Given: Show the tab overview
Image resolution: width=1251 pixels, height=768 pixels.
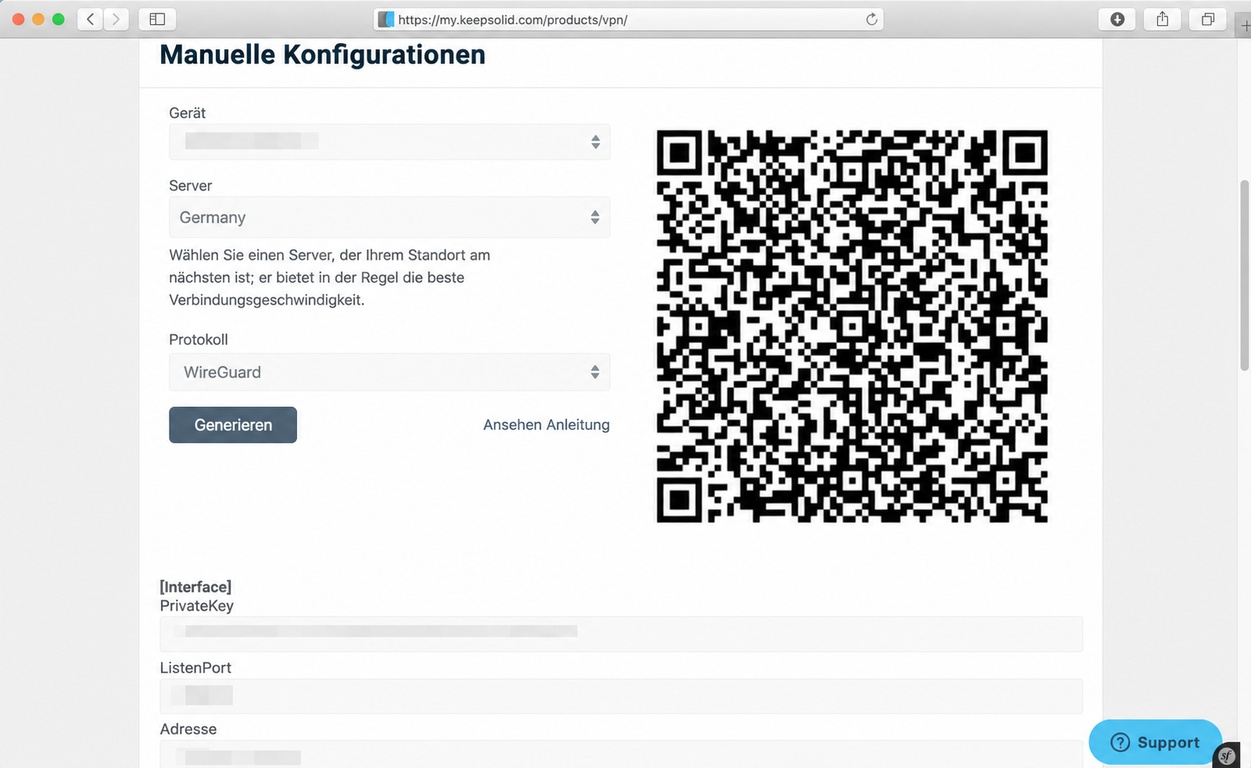Looking at the screenshot, I should click(x=1208, y=19).
